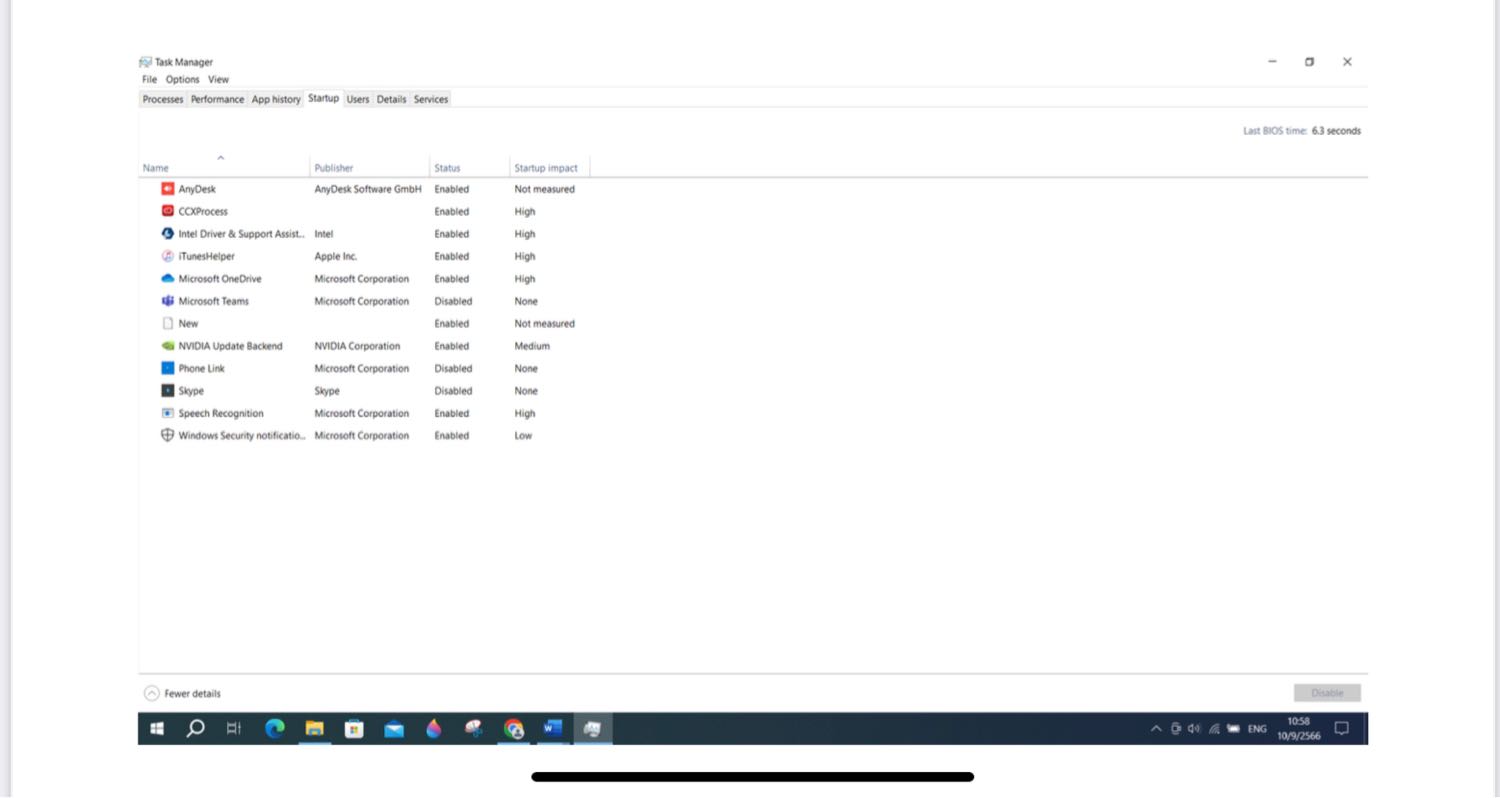Image resolution: width=1500 pixels, height=798 pixels.
Task: Click "Not measured" in the AnyDesk row
Action: tap(545, 189)
